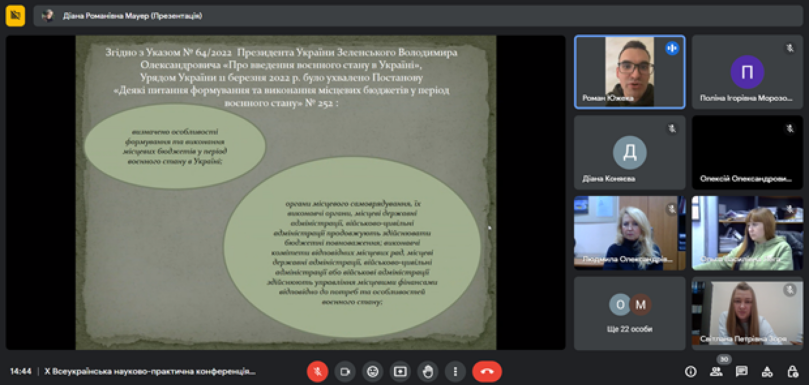Image resolution: width=809 pixels, height=385 pixels.
Task: Select the Діана Конєва participant tile
Action: coord(629,152)
